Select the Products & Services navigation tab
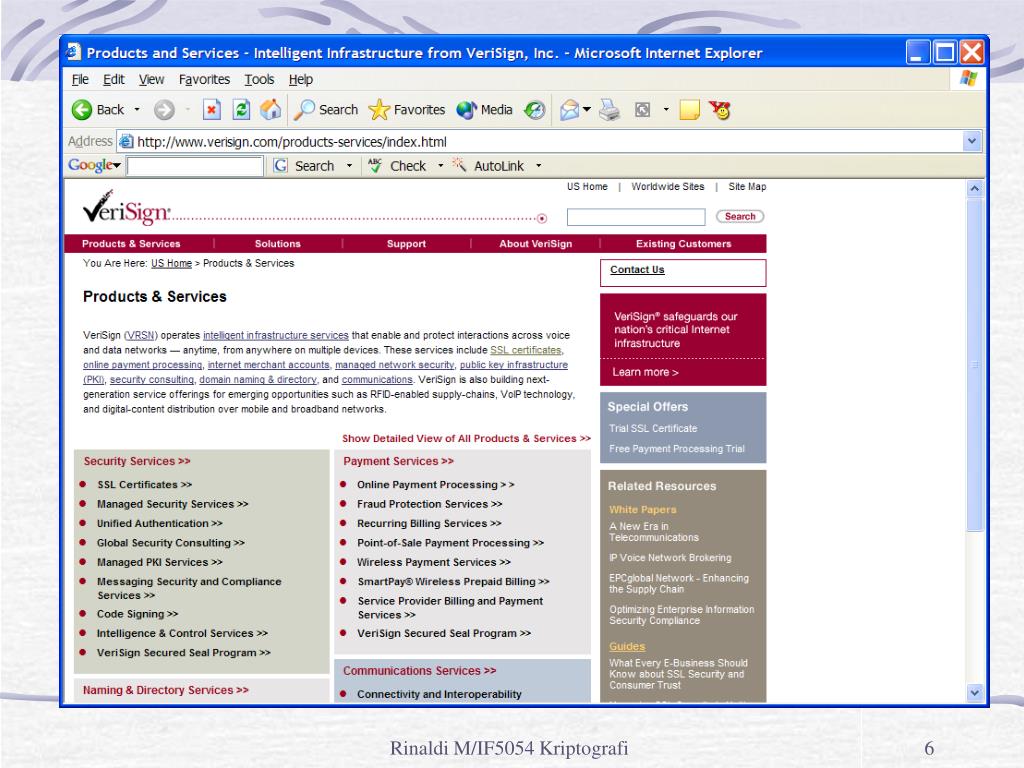Screen dimensions: 1024x768 point(131,244)
